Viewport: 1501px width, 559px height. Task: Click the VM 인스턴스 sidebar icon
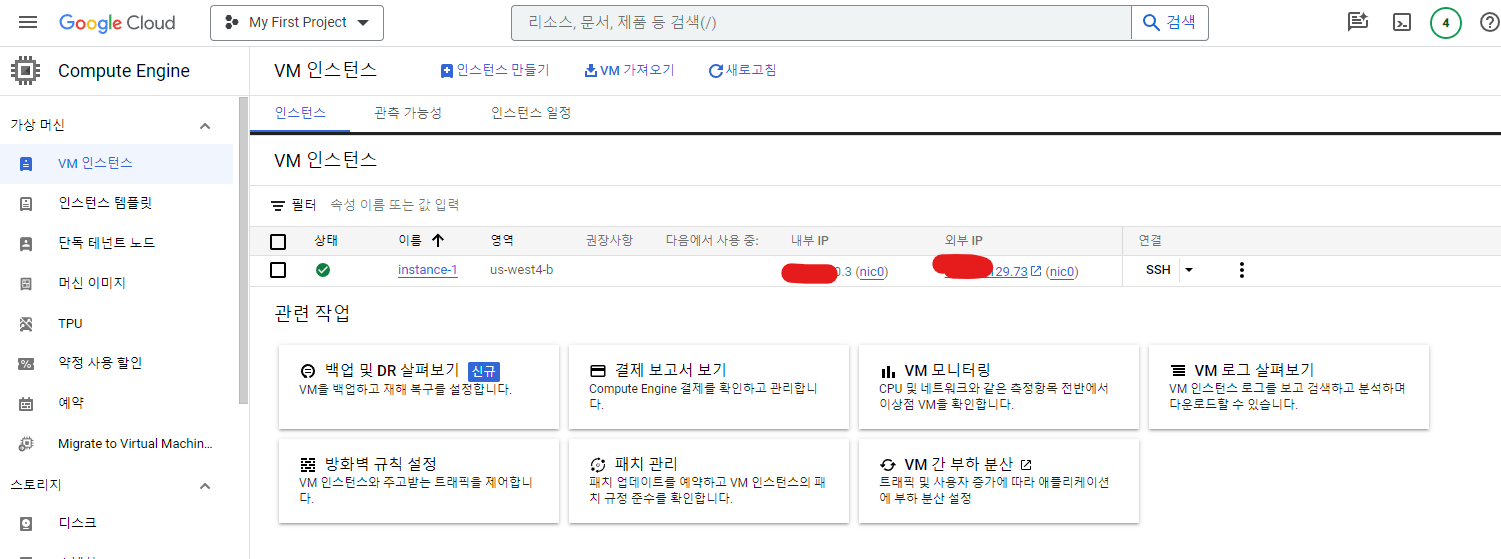pyautogui.click(x=26, y=164)
